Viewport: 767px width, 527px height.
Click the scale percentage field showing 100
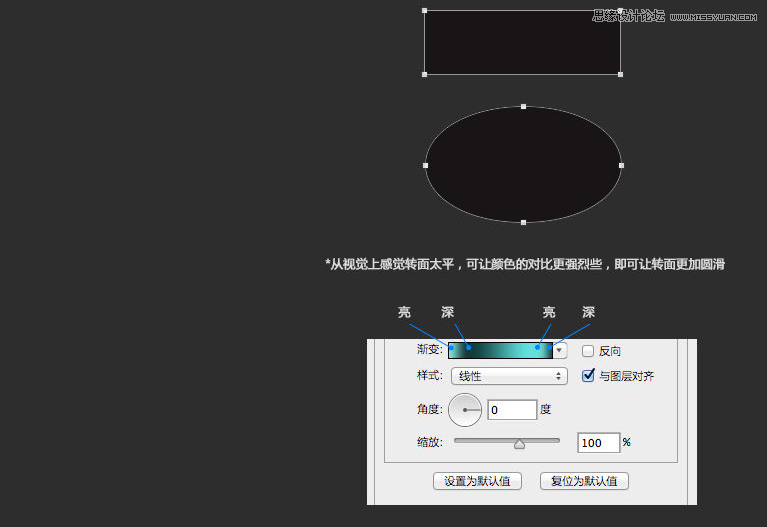pyautogui.click(x=599, y=443)
